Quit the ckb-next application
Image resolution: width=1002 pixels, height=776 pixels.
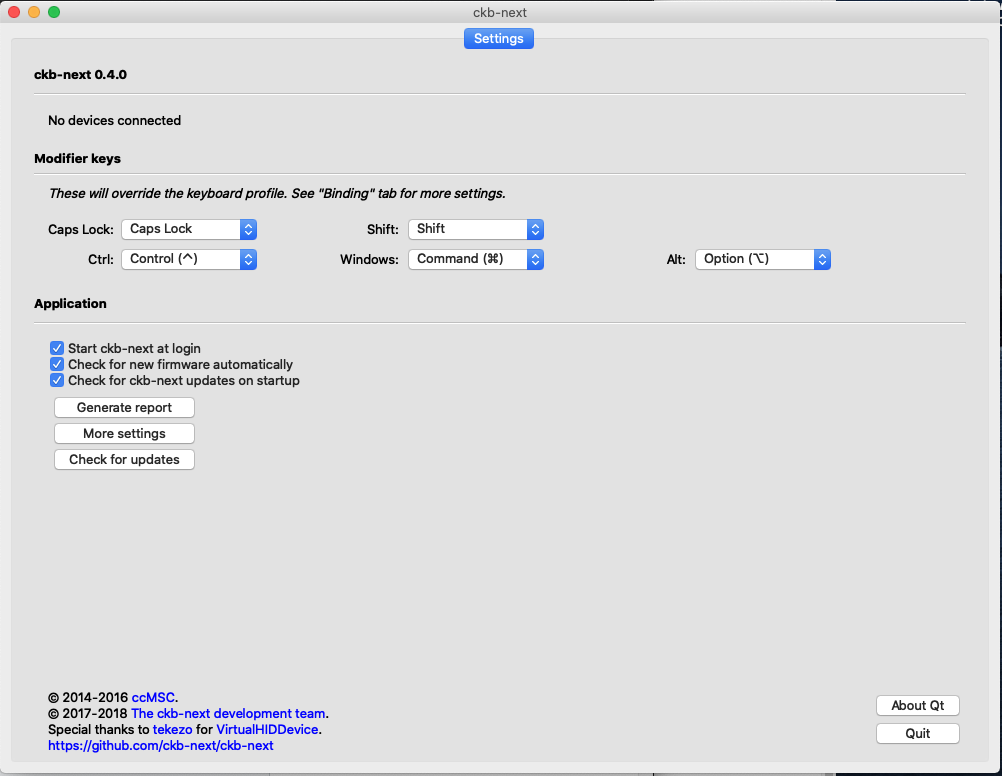pyautogui.click(x=918, y=733)
